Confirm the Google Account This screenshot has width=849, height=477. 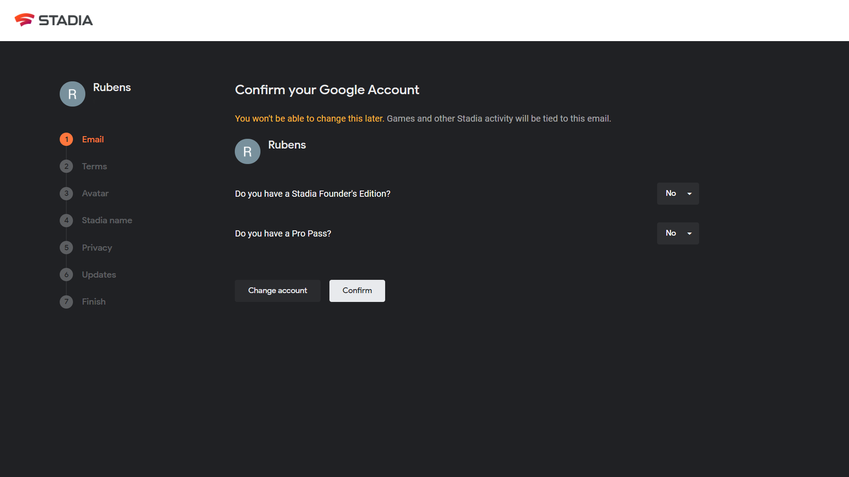tap(357, 291)
